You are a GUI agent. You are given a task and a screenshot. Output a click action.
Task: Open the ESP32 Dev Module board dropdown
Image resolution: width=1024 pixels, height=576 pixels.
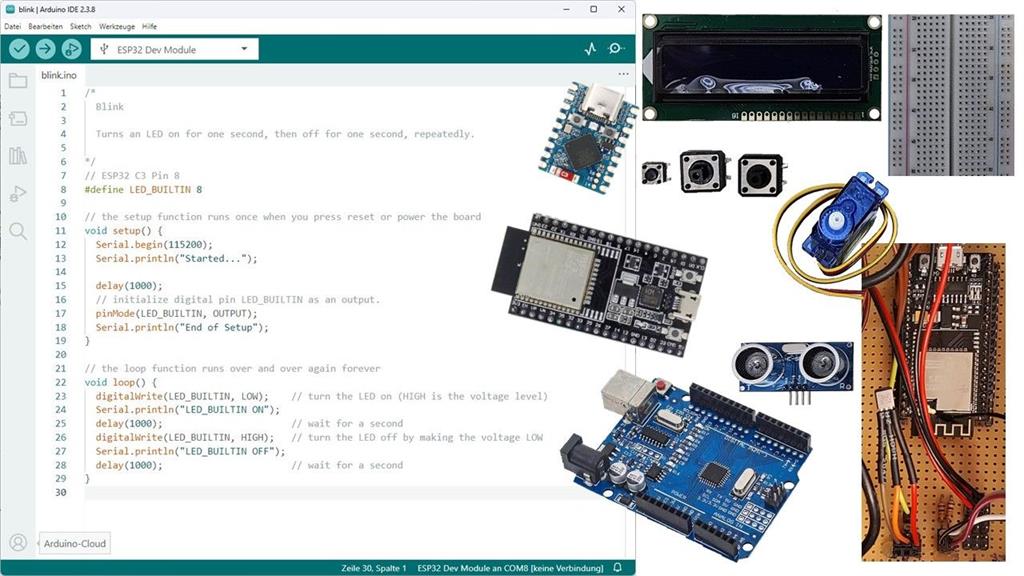coord(174,49)
